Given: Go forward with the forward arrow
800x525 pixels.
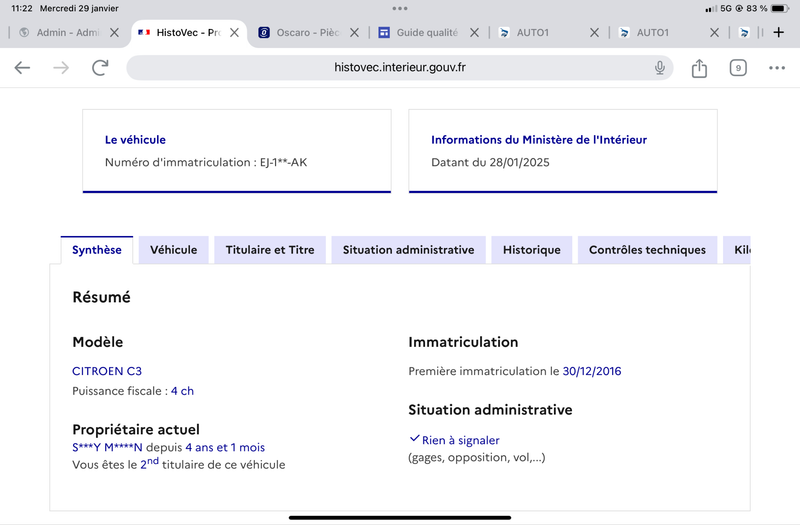Looking at the screenshot, I should (x=61, y=67).
